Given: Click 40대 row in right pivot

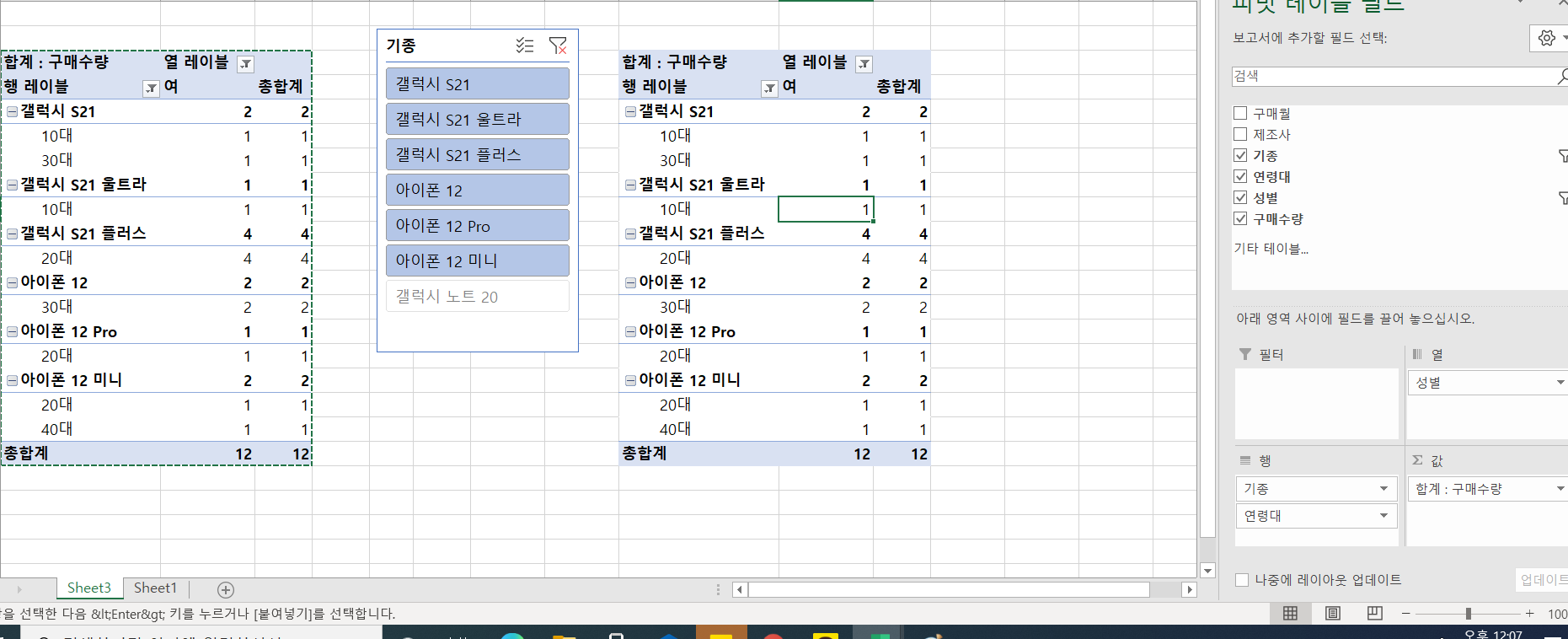Looking at the screenshot, I should coord(675,429).
